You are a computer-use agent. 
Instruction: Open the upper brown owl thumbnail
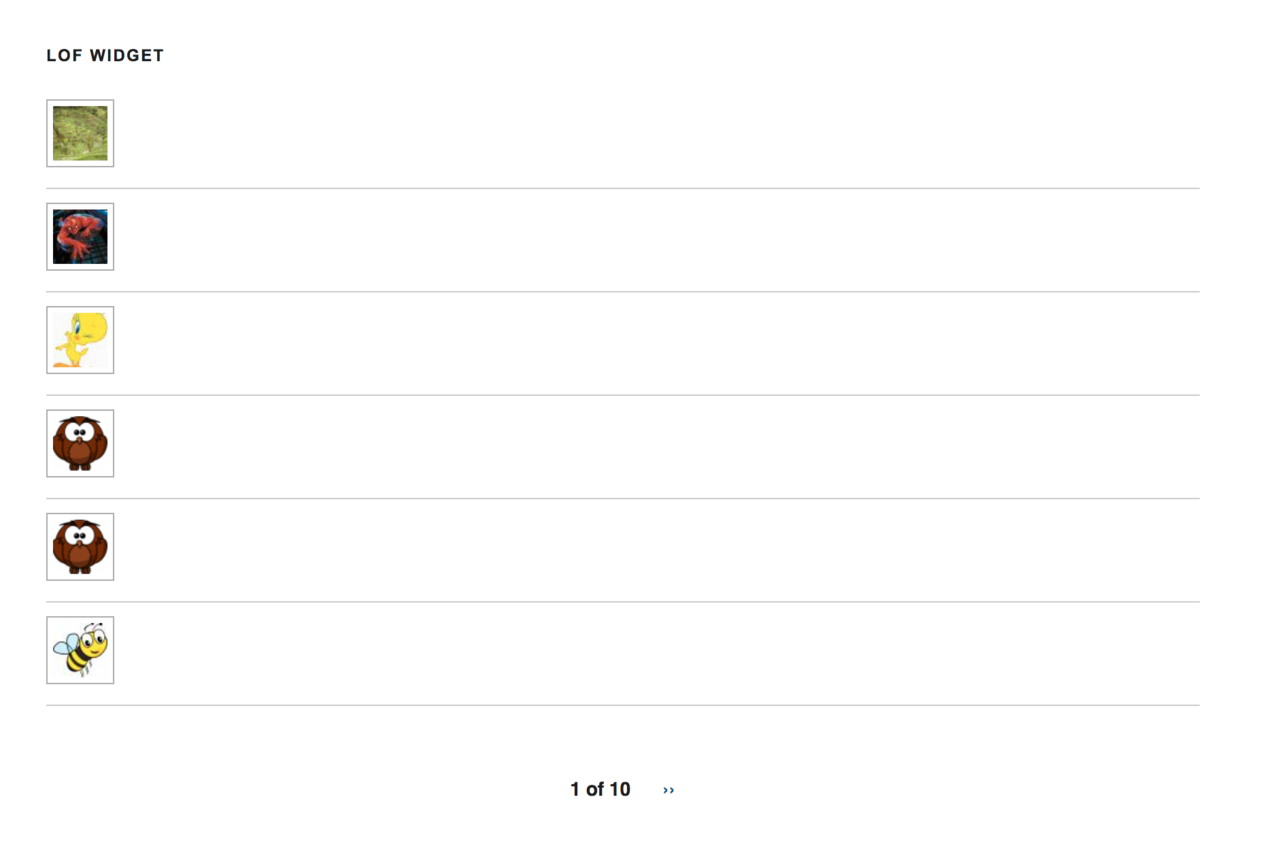(x=80, y=443)
